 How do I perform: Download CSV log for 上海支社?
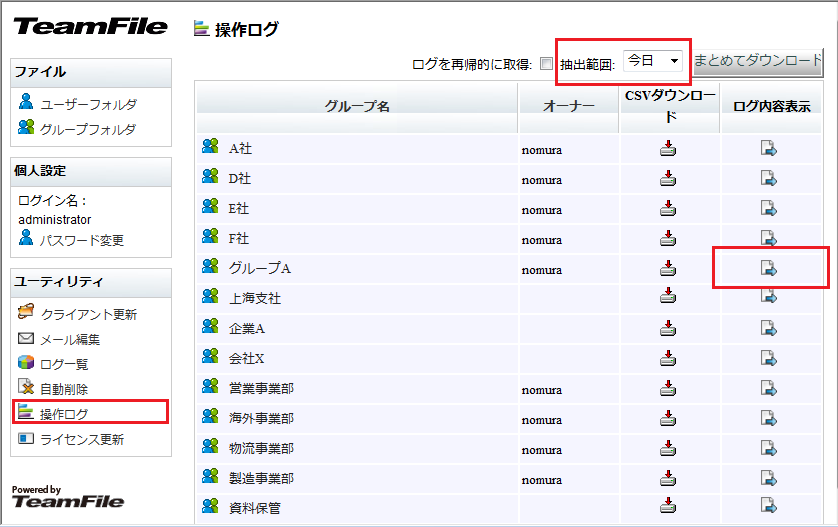(x=668, y=297)
